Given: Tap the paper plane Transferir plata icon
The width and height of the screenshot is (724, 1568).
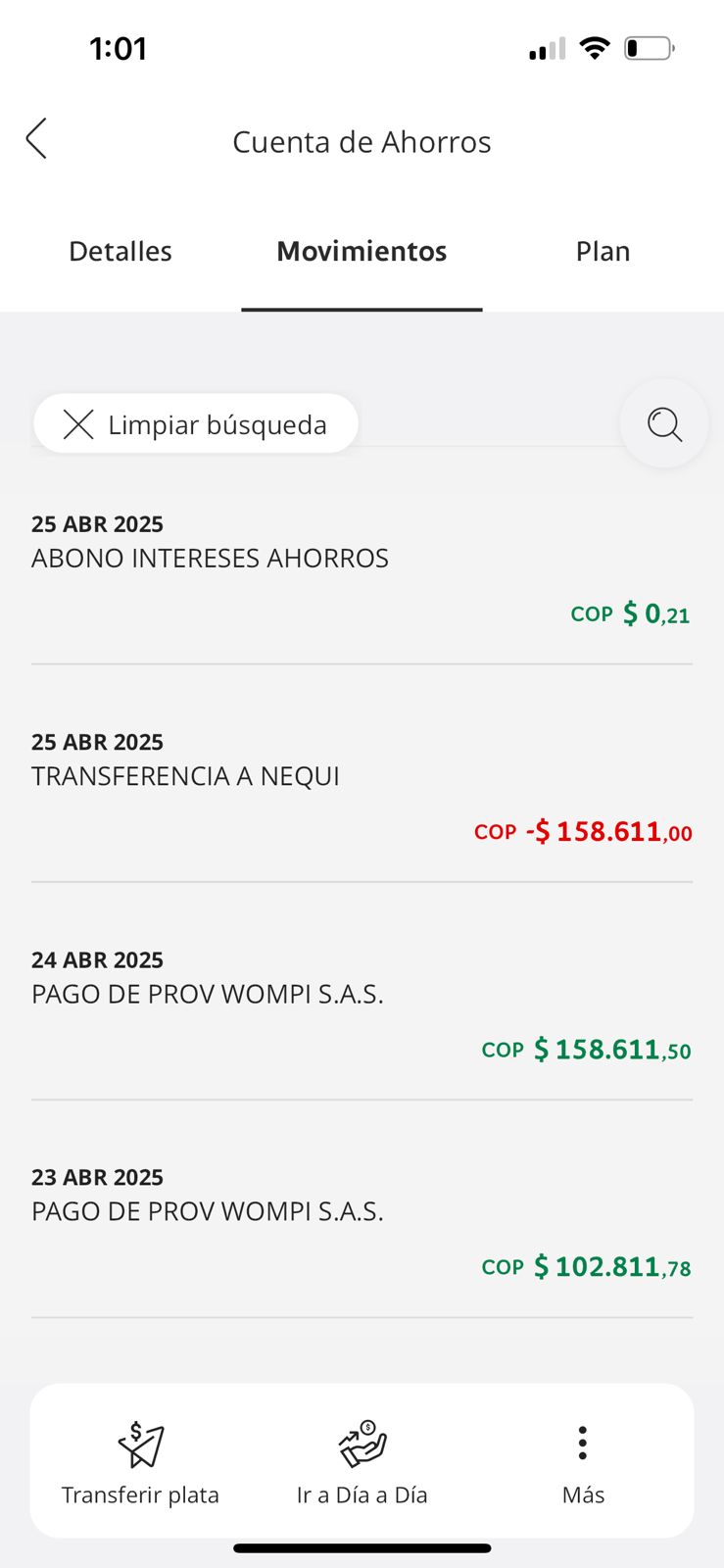Looking at the screenshot, I should click(141, 1444).
